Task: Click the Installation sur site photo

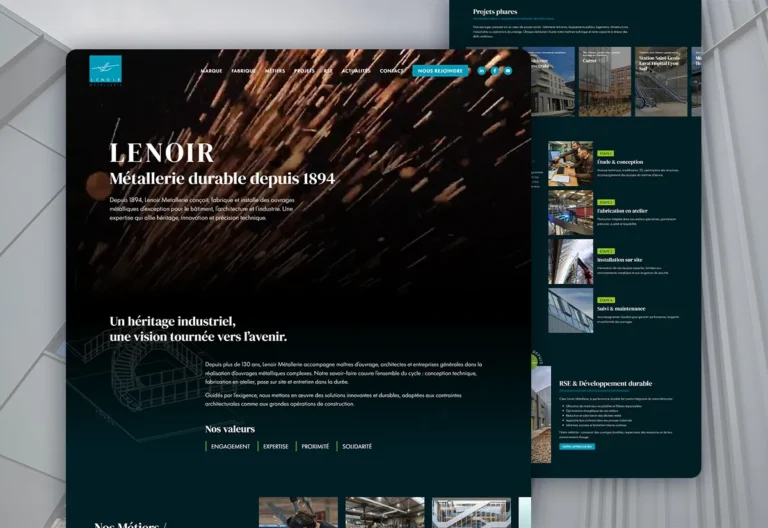Action: coord(571,262)
